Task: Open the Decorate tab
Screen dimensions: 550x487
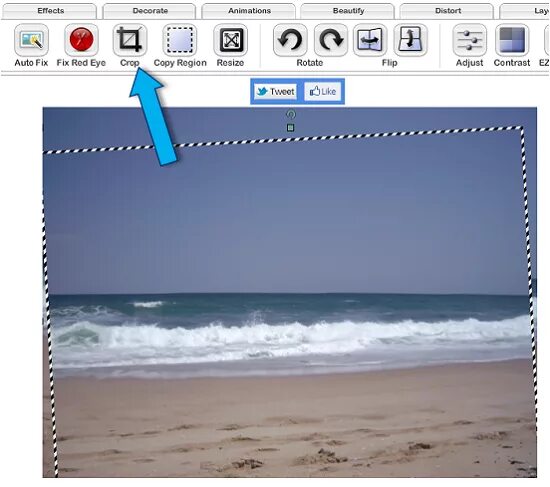Action: [150, 11]
